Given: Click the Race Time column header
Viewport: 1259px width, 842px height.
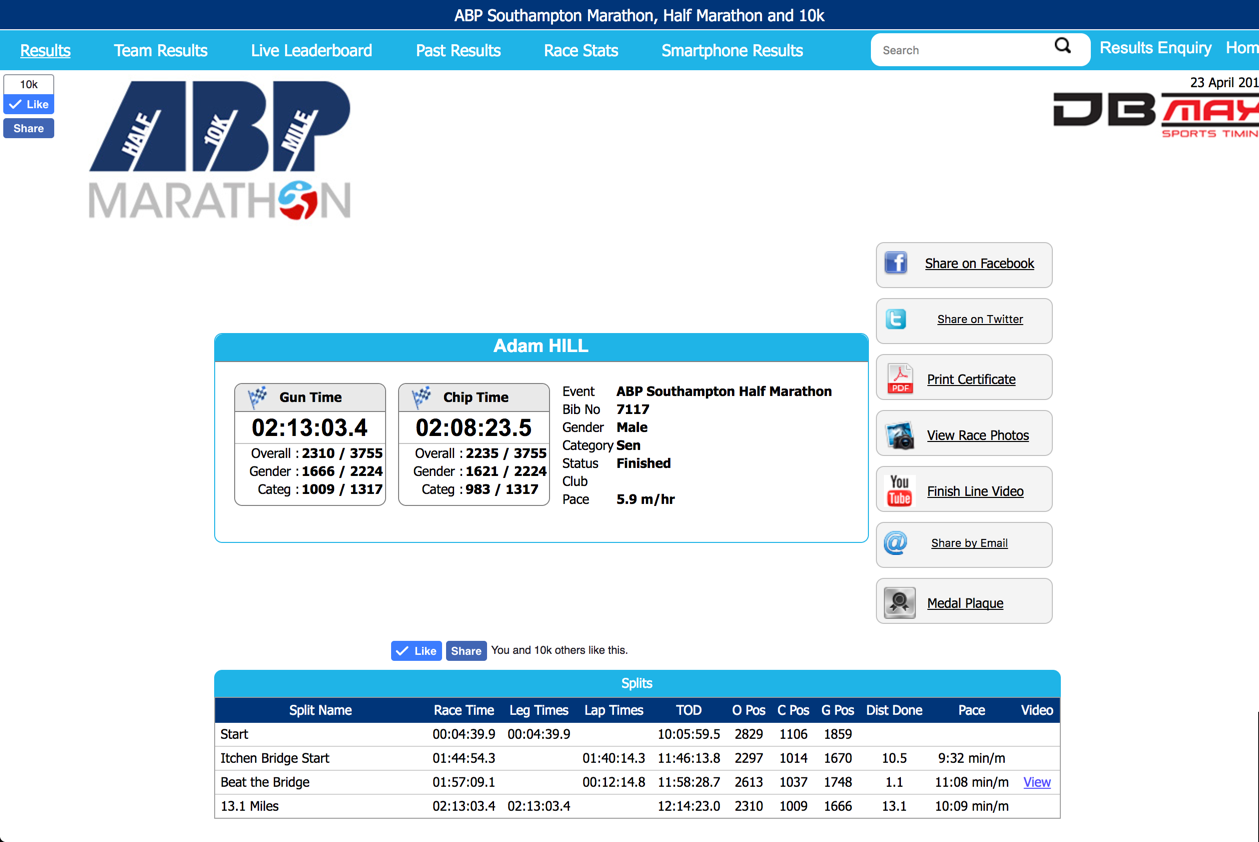Looking at the screenshot, I should pos(464,710).
